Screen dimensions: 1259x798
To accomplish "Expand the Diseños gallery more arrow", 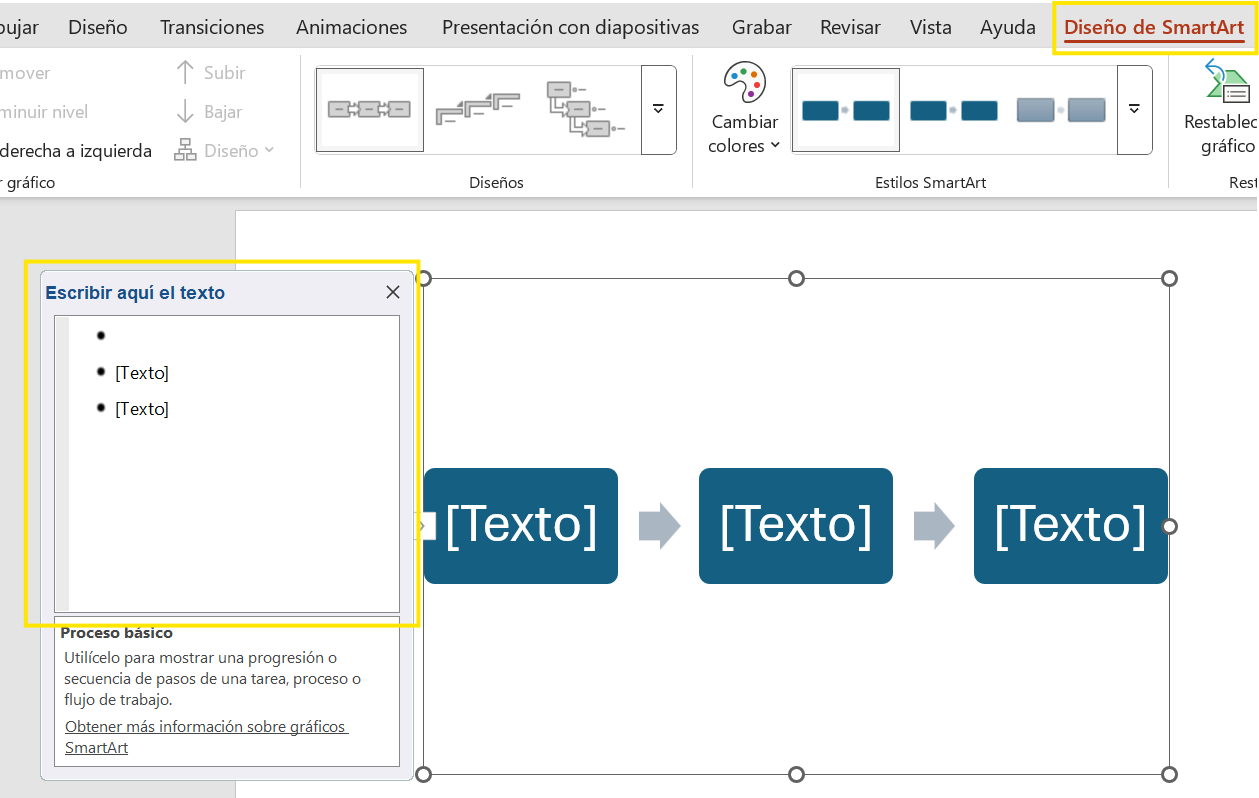I will 658,110.
